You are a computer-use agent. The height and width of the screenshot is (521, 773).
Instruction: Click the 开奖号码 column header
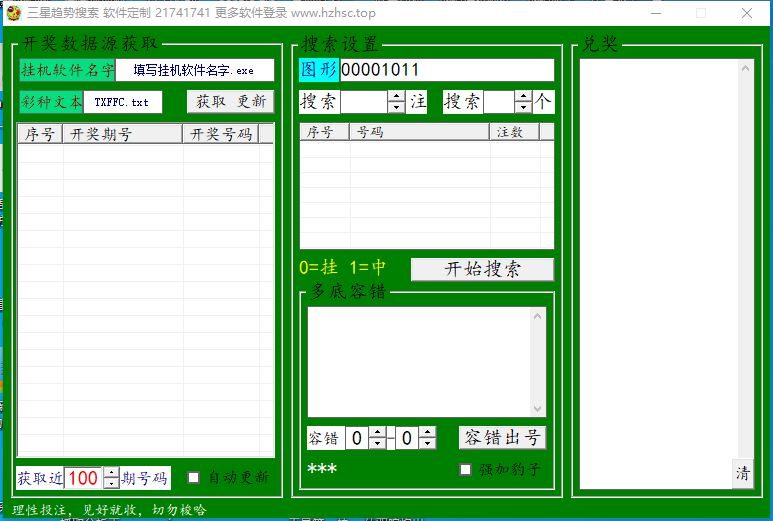(x=221, y=134)
